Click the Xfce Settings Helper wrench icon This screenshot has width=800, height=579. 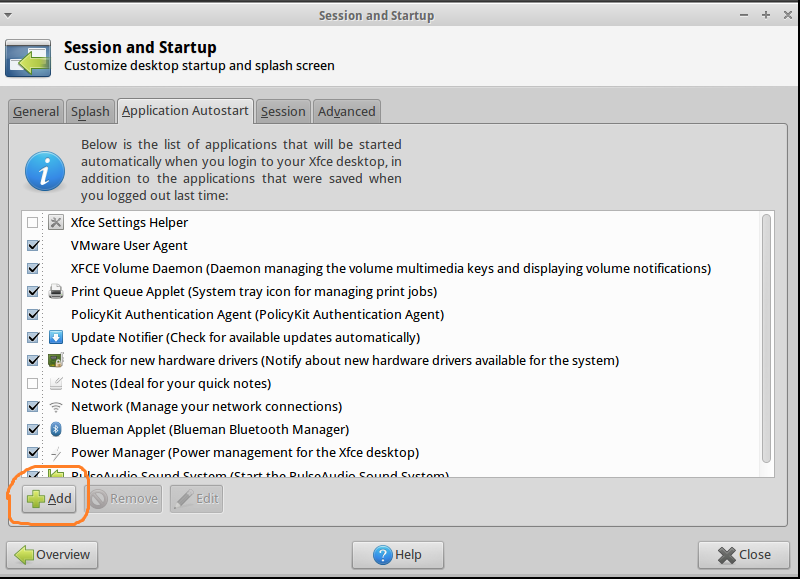(x=55, y=222)
